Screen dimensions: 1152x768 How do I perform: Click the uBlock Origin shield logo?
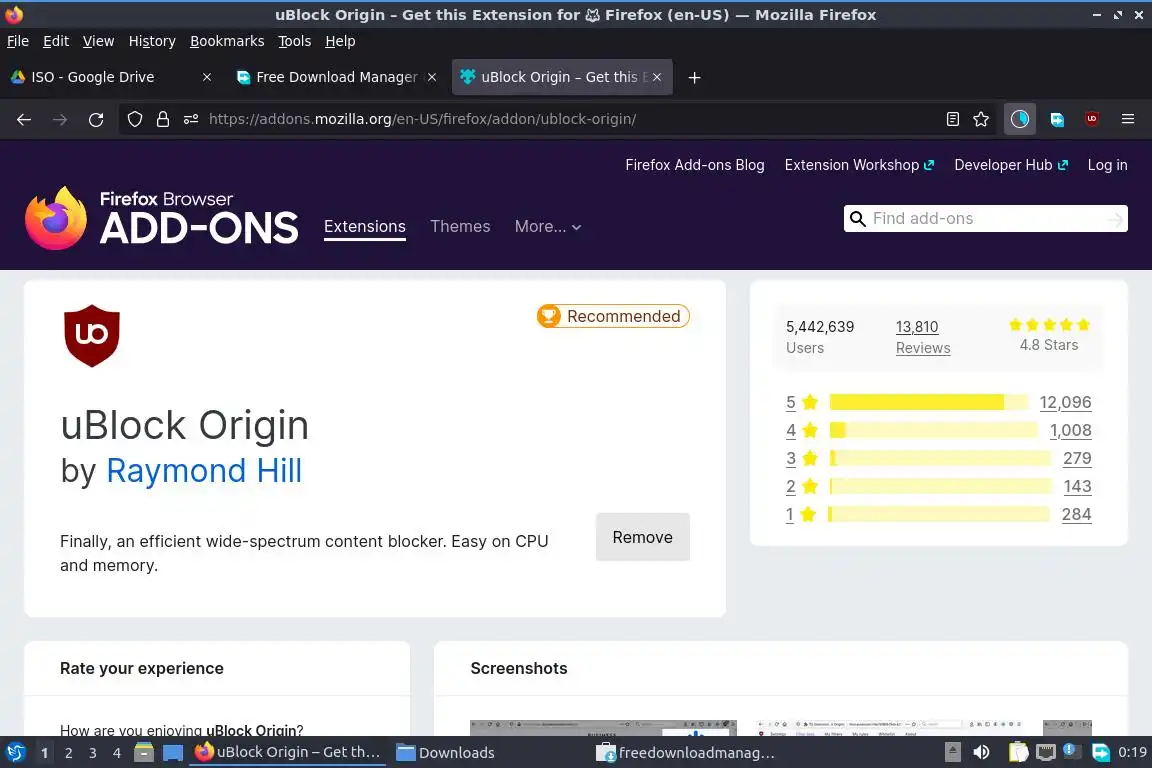92,336
